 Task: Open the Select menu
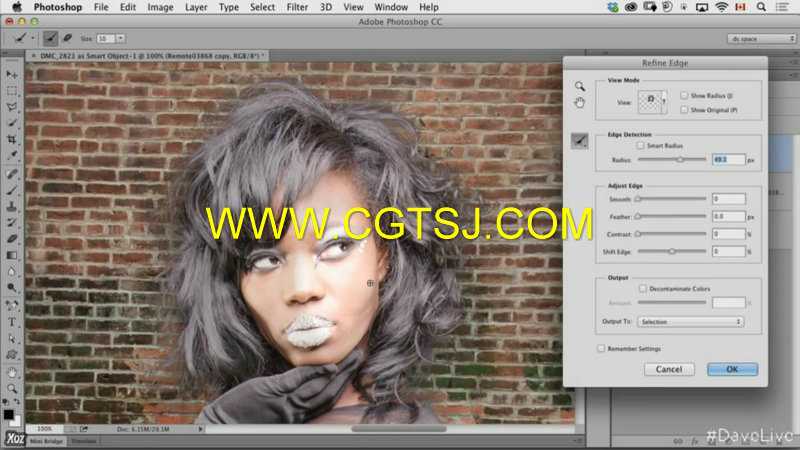point(262,7)
